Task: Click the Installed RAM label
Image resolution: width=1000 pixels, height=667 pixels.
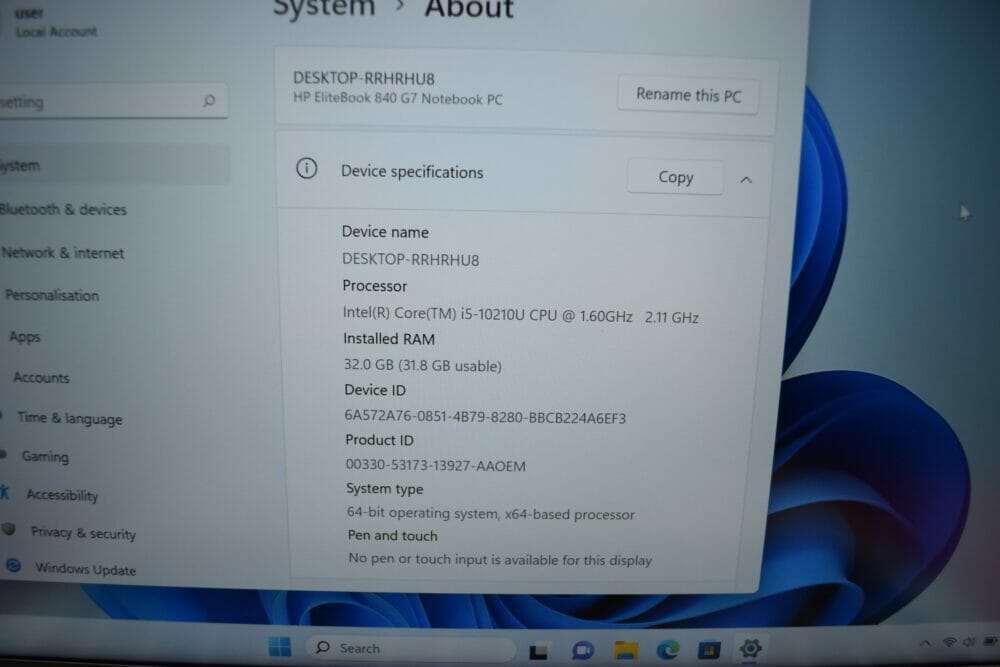Action: 389,339
